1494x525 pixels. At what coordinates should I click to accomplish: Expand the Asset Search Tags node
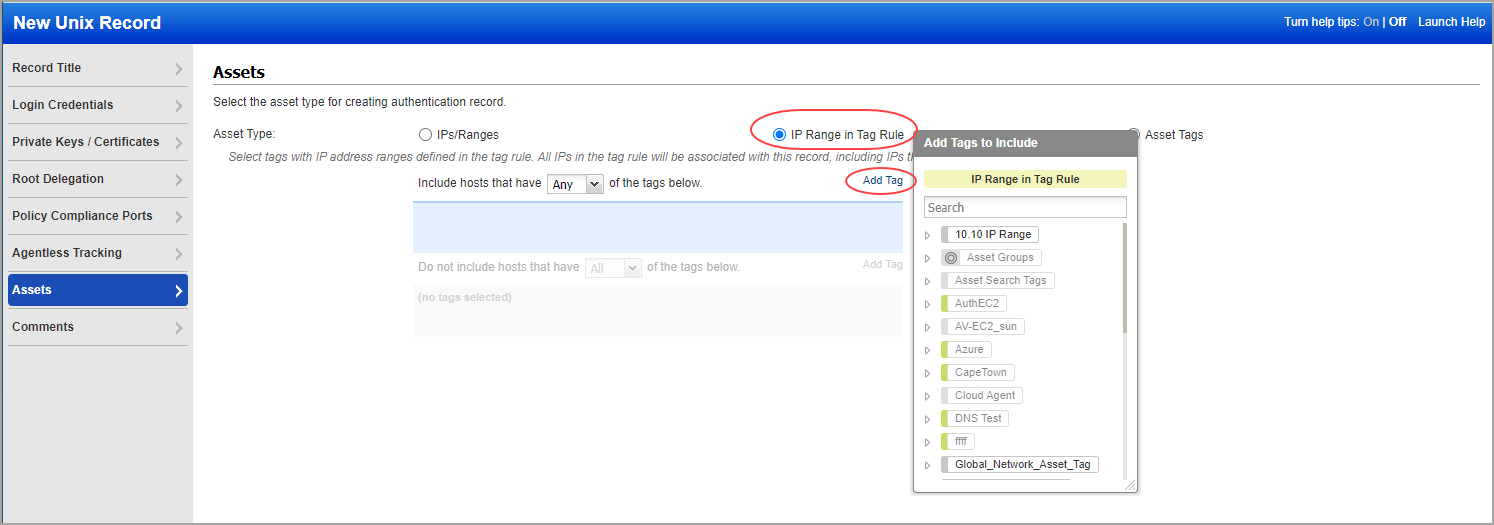click(x=928, y=281)
